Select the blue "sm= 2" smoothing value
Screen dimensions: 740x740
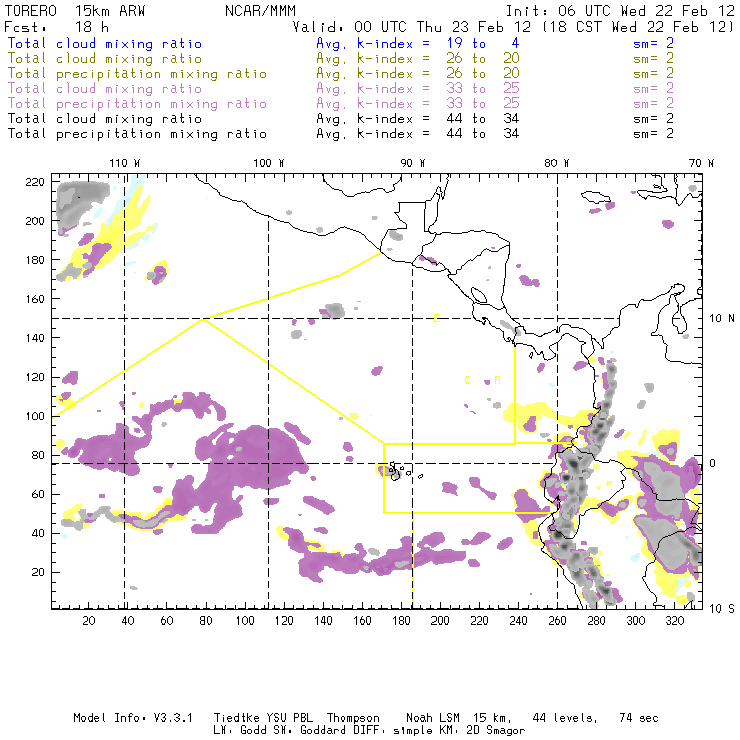tap(653, 44)
